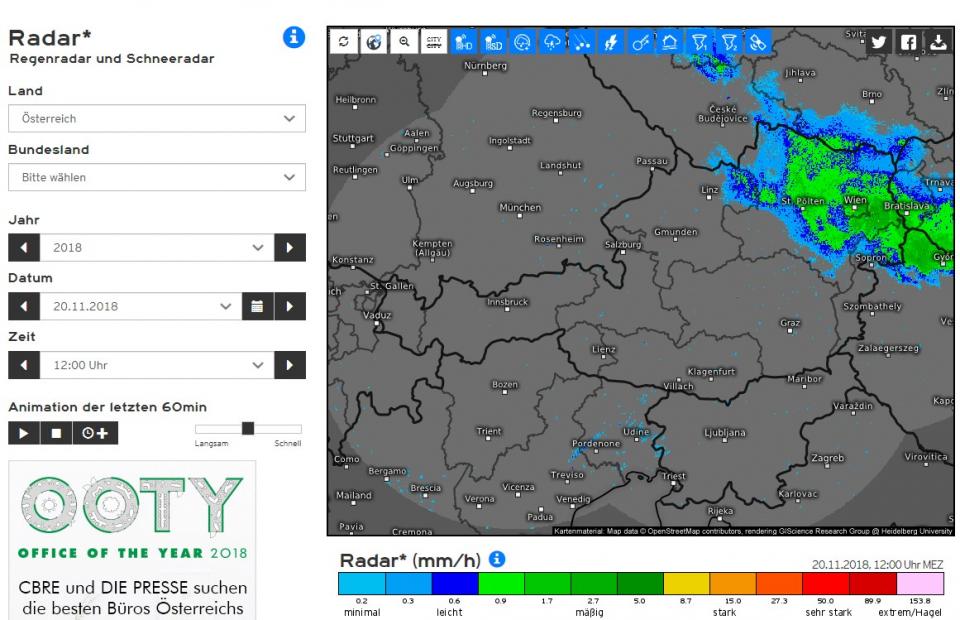Play the 60 minute radar animation
Screen dimensions: 960x620
[23, 433]
